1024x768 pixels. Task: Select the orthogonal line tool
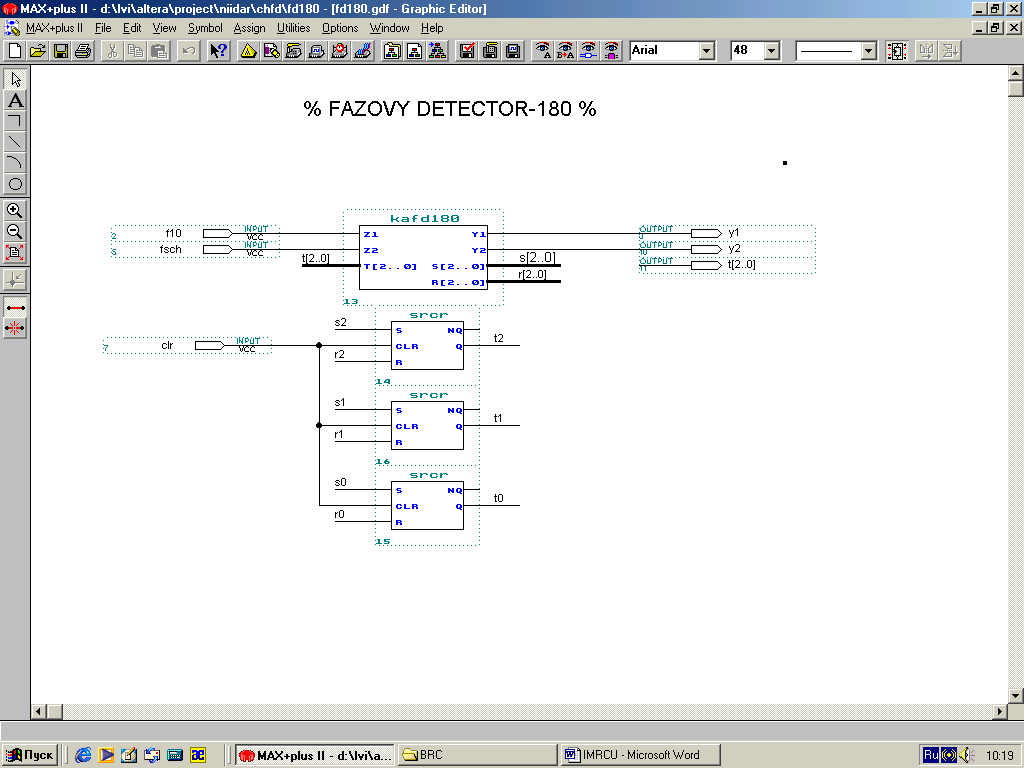point(15,121)
